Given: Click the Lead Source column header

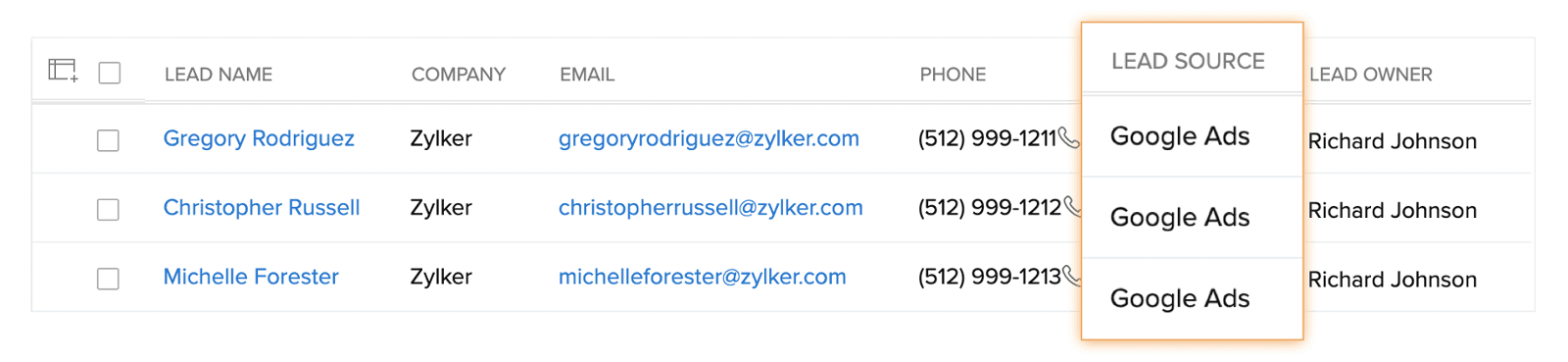Looking at the screenshot, I should point(1188,61).
